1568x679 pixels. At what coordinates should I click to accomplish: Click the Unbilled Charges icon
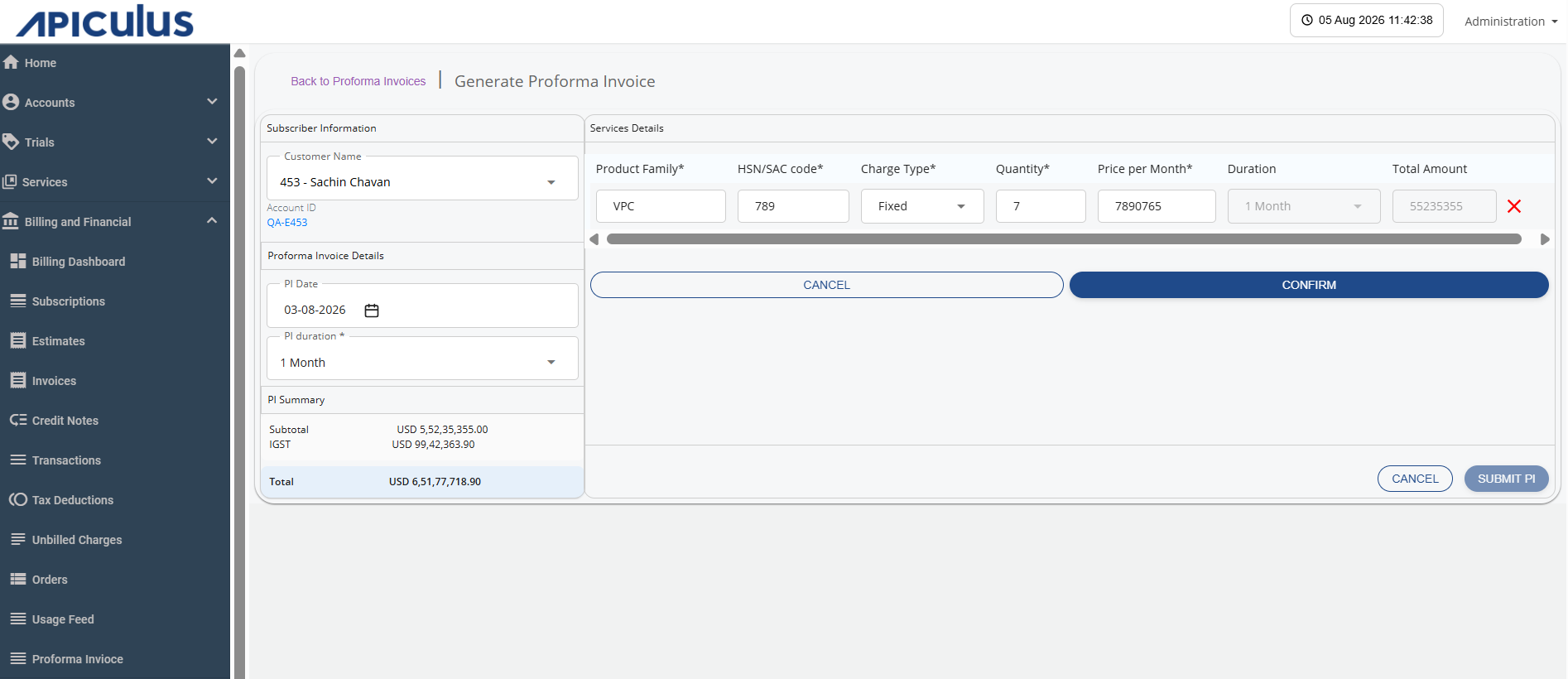coord(18,539)
